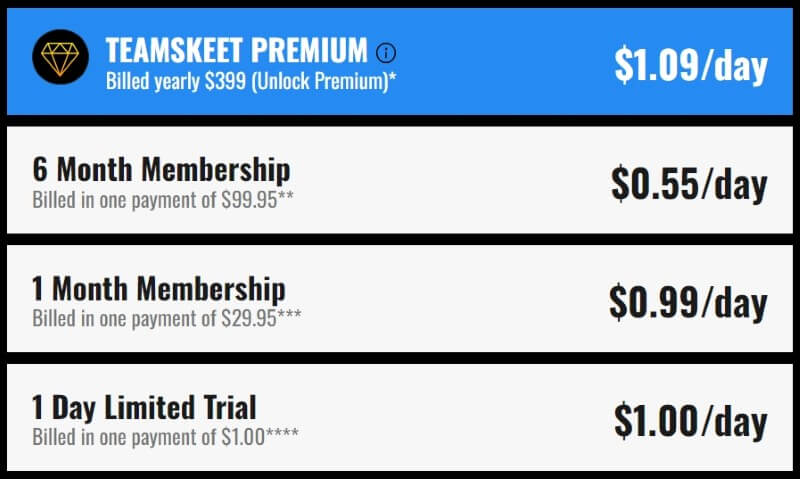800x479 pixels.
Task: Pick the $0.99/day price
Action: pyautogui.click(x=688, y=302)
